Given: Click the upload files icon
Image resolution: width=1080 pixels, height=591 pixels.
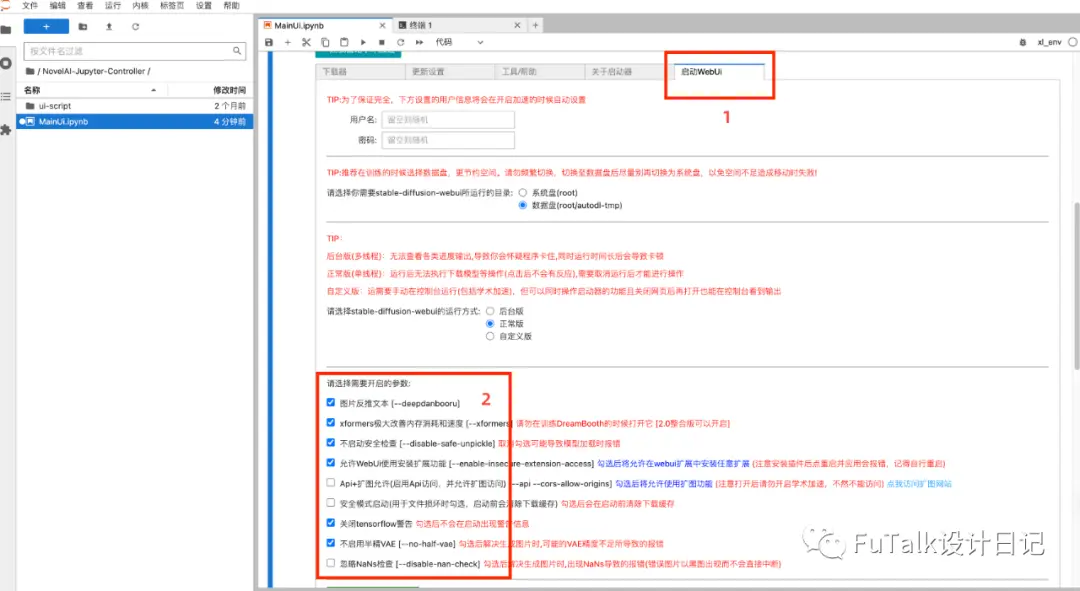Looking at the screenshot, I should click(109, 27).
